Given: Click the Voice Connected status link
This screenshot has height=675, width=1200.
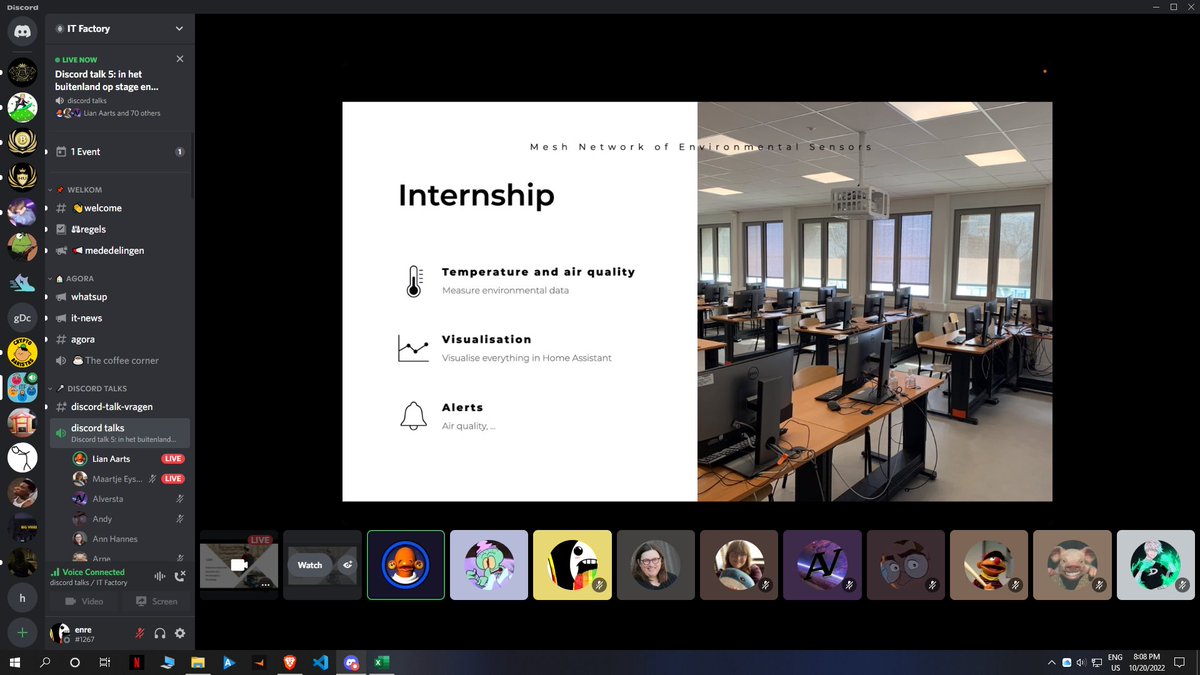Looking at the screenshot, I should point(94,572).
